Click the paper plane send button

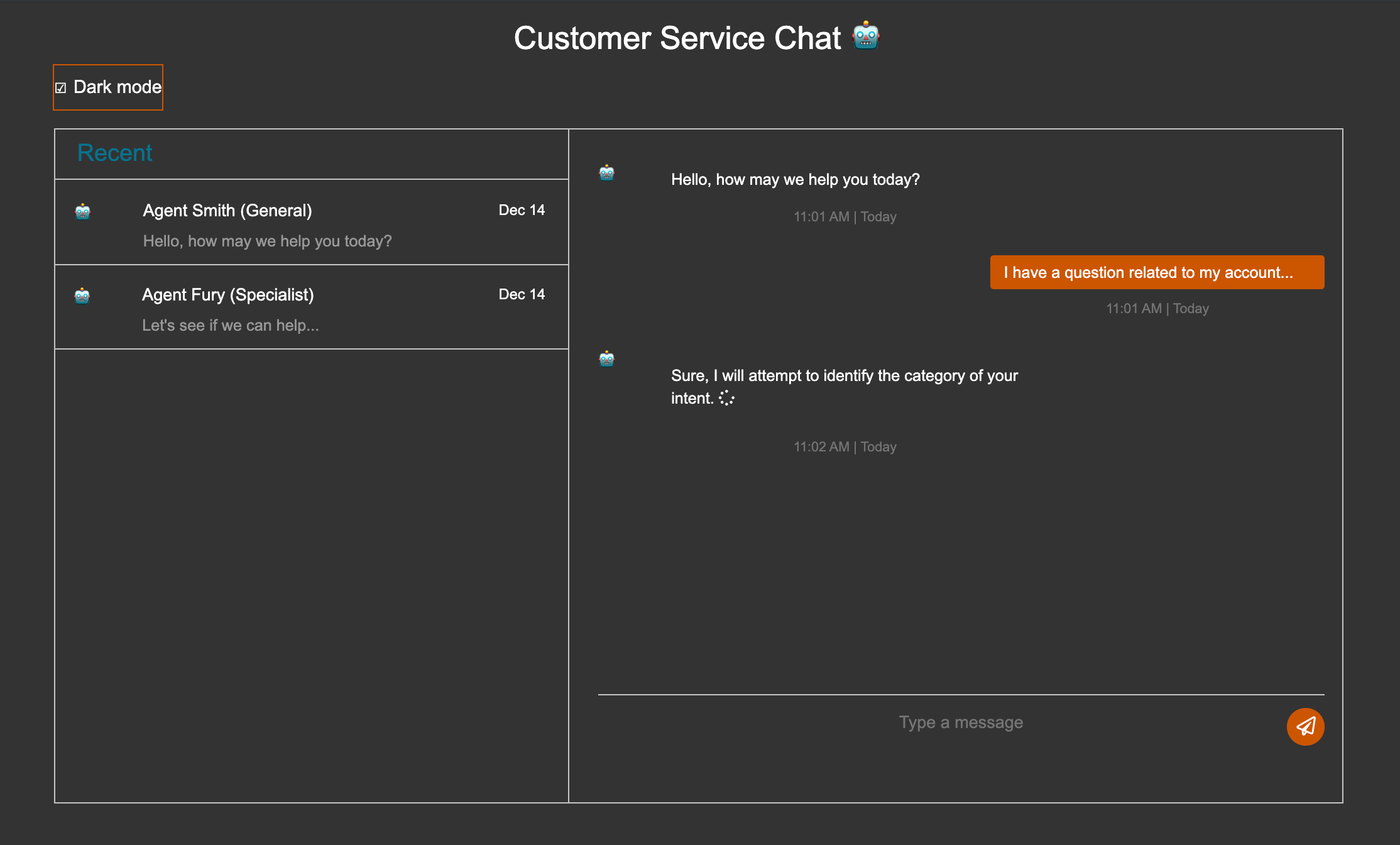(1305, 727)
